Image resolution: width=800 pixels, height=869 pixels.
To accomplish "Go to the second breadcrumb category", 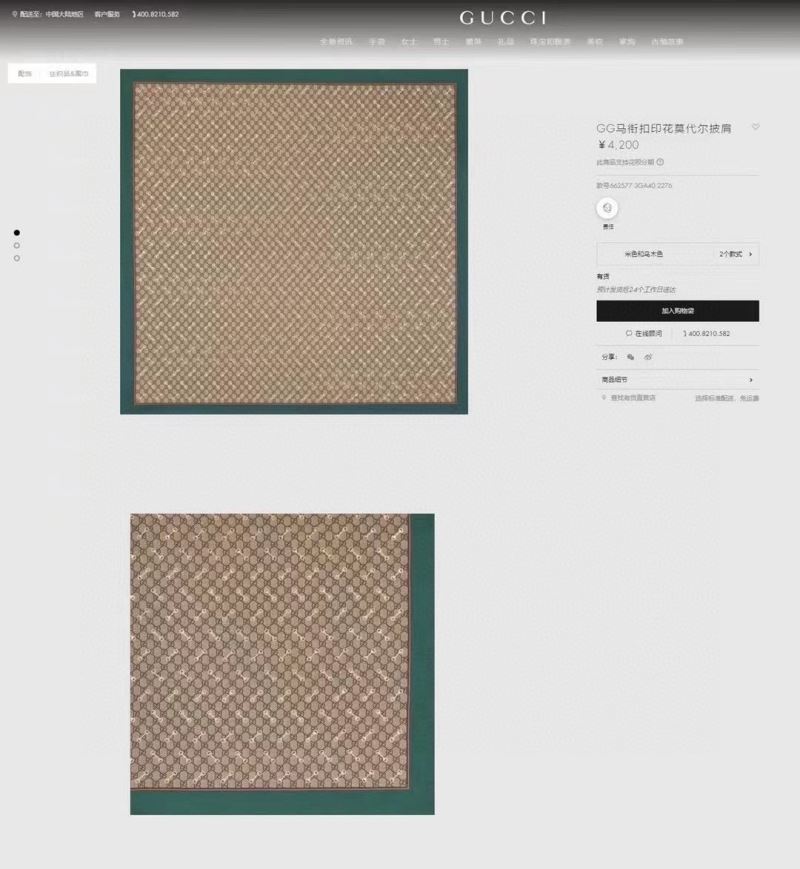I will [x=69, y=74].
